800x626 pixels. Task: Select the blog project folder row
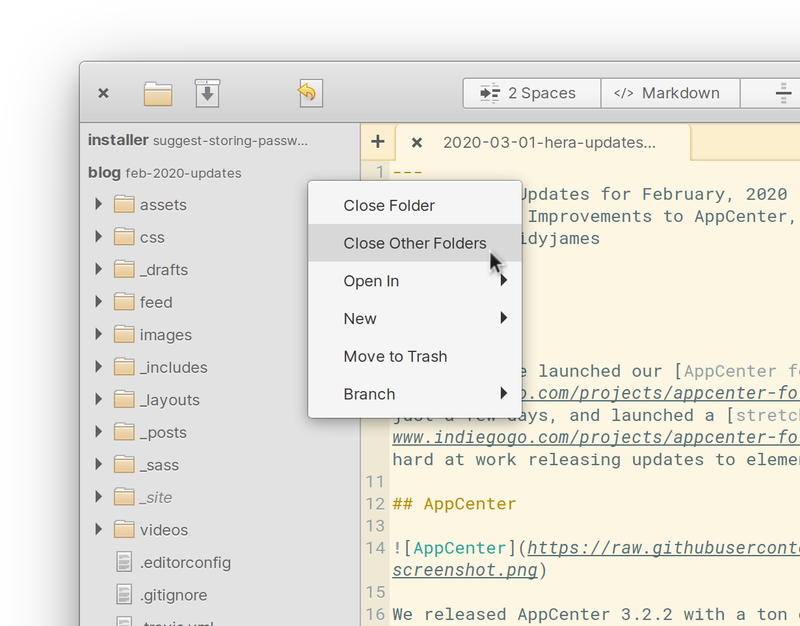pos(220,172)
